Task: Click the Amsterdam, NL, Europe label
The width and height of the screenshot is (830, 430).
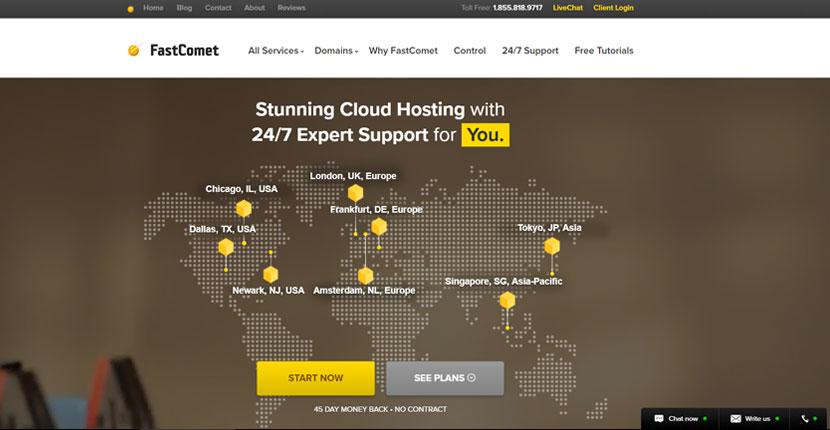Action: [364, 291]
